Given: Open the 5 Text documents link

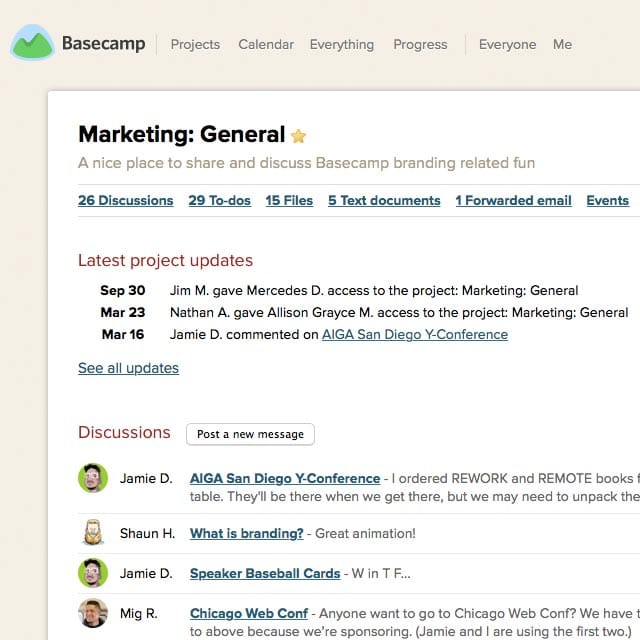Looking at the screenshot, I should point(384,200).
